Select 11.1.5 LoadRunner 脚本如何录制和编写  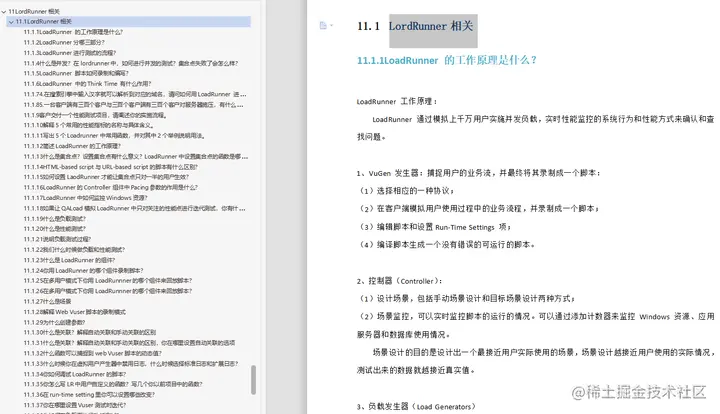point(76,73)
